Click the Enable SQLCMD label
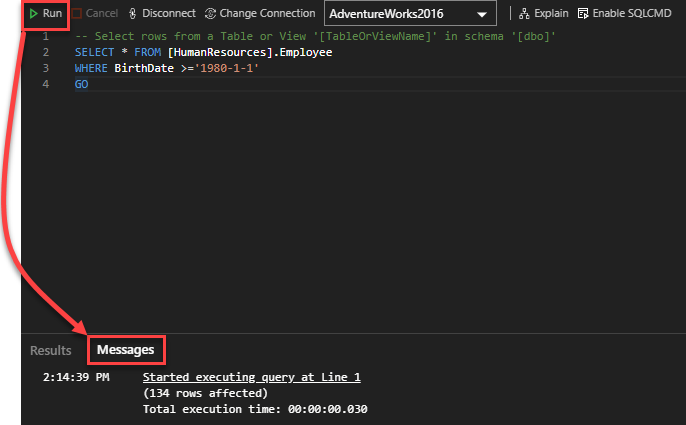The width and height of the screenshot is (686, 425). (632, 14)
